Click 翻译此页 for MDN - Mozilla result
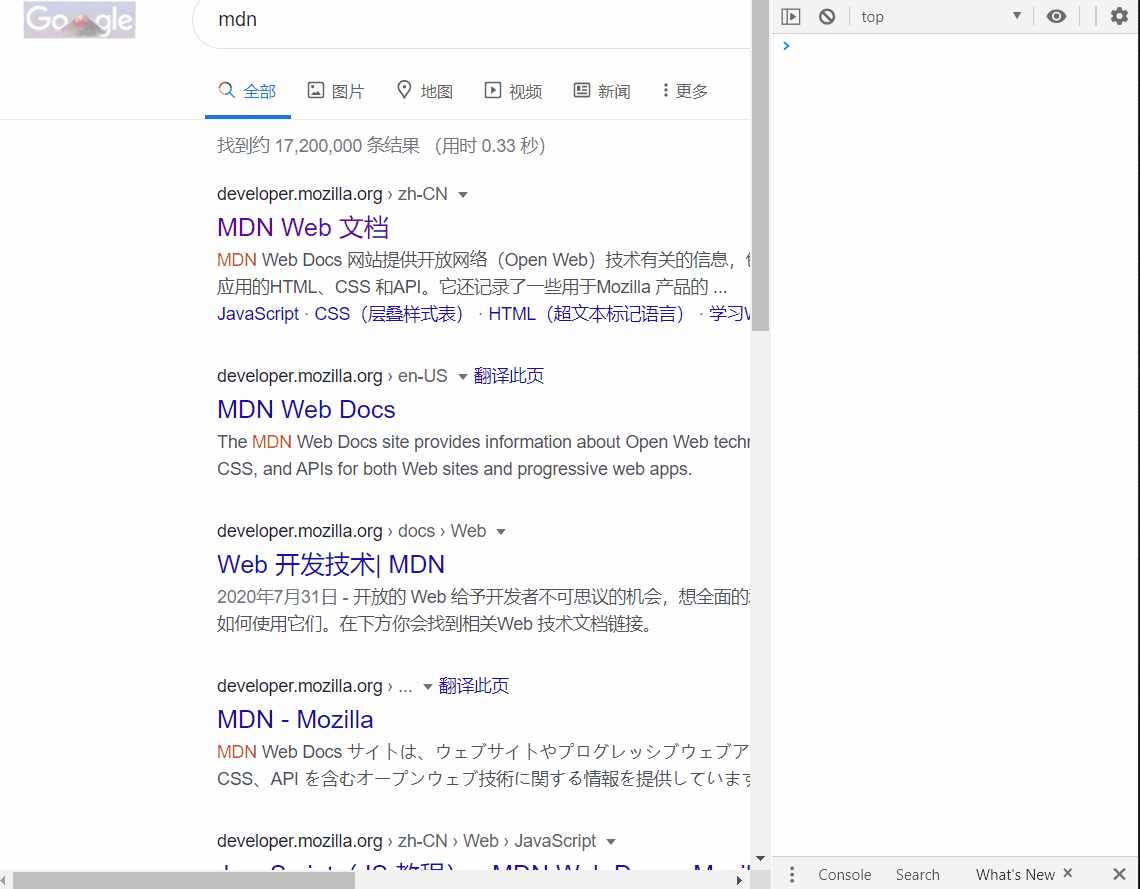The width and height of the screenshot is (1140, 889). (474, 685)
